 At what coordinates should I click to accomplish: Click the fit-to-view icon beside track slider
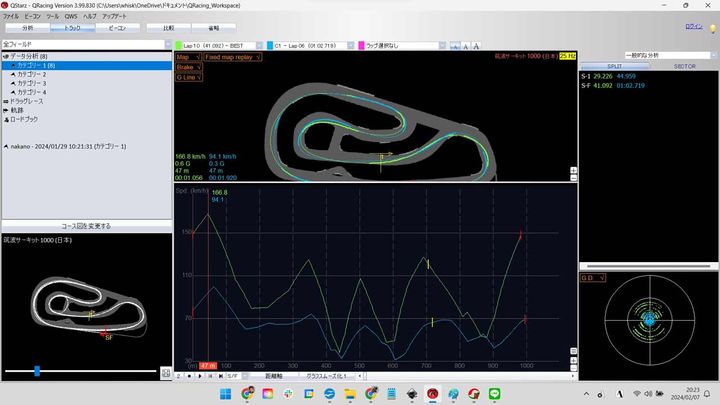pyautogui.click(x=165, y=371)
